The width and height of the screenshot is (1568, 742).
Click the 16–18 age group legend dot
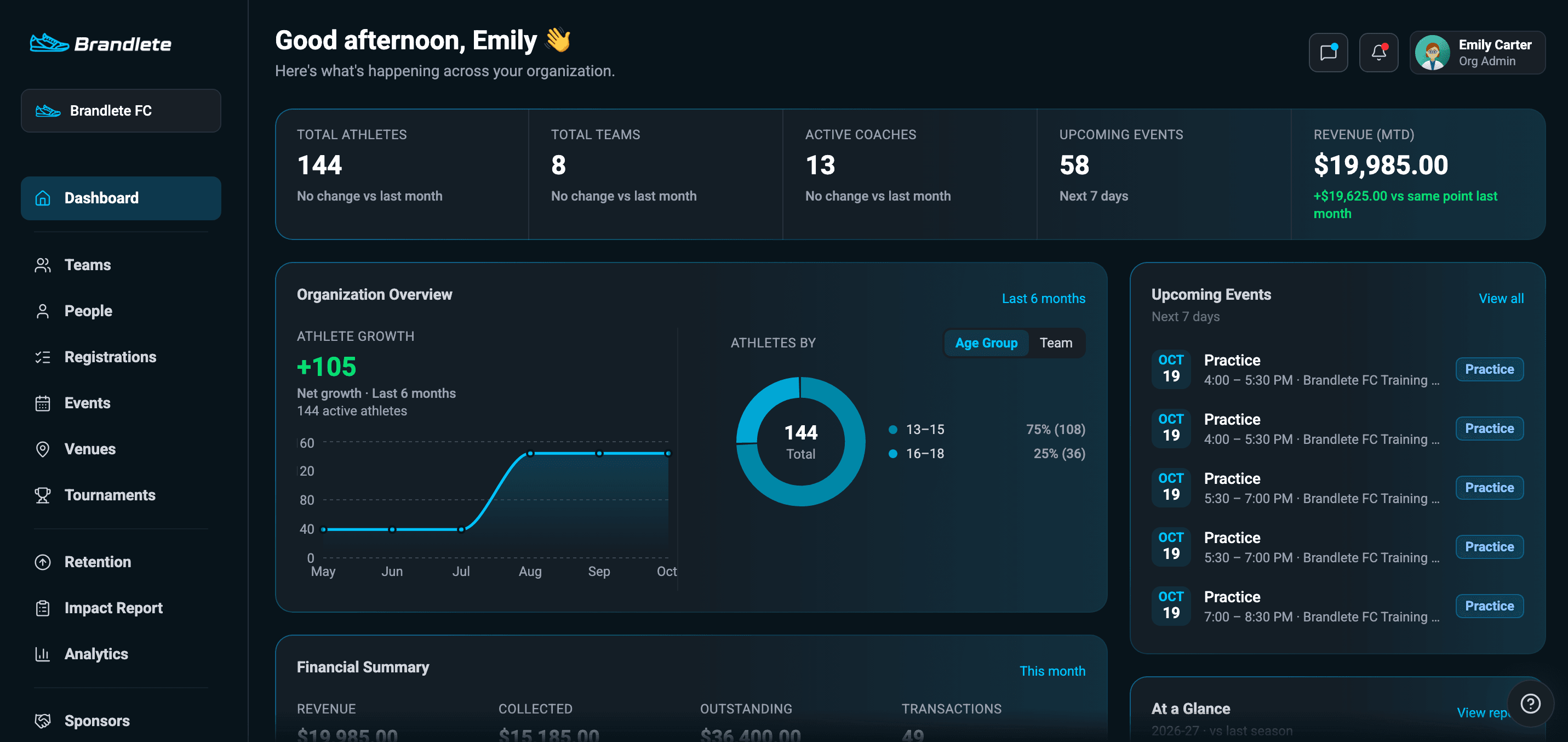[x=893, y=454]
